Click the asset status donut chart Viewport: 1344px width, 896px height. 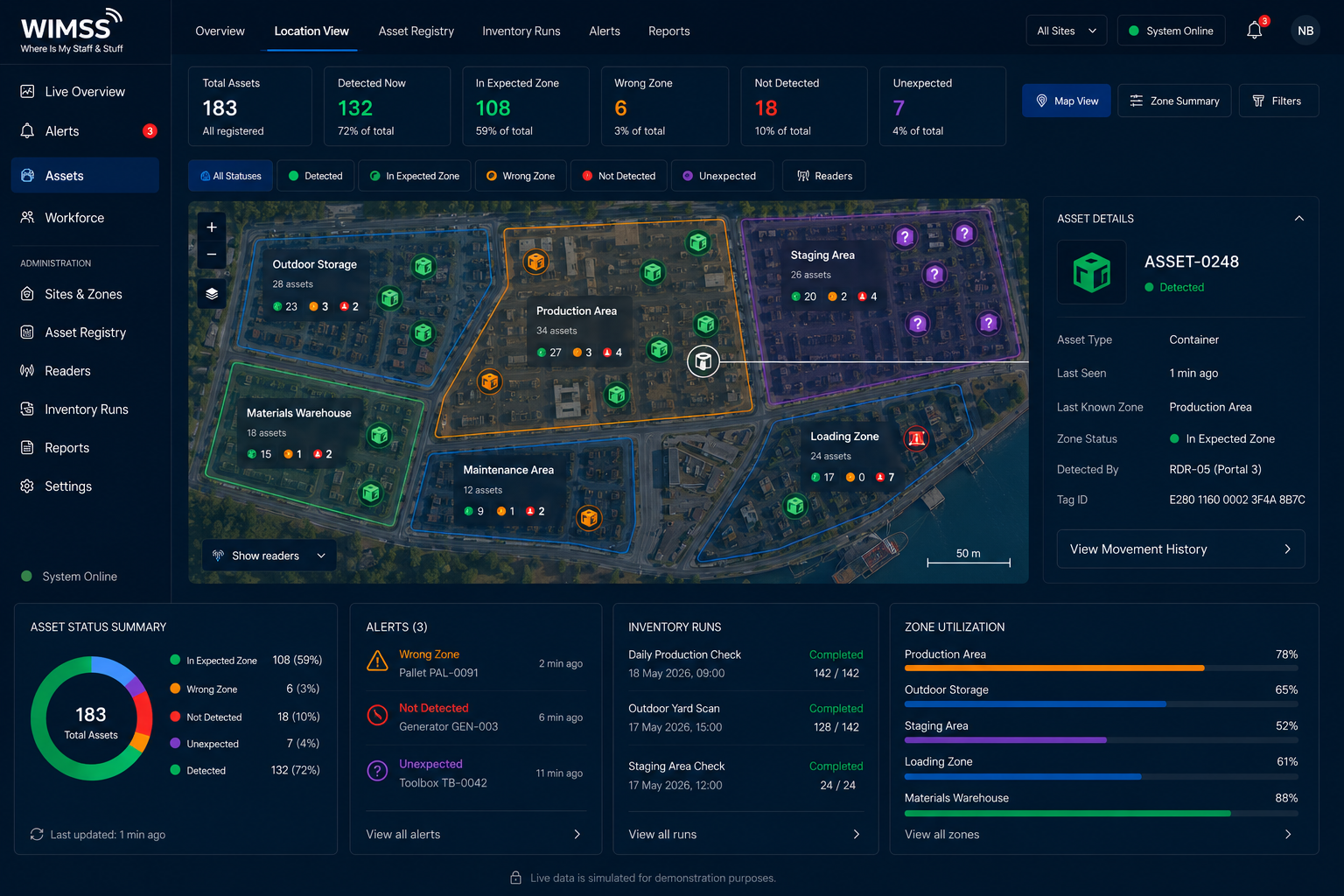[x=91, y=718]
